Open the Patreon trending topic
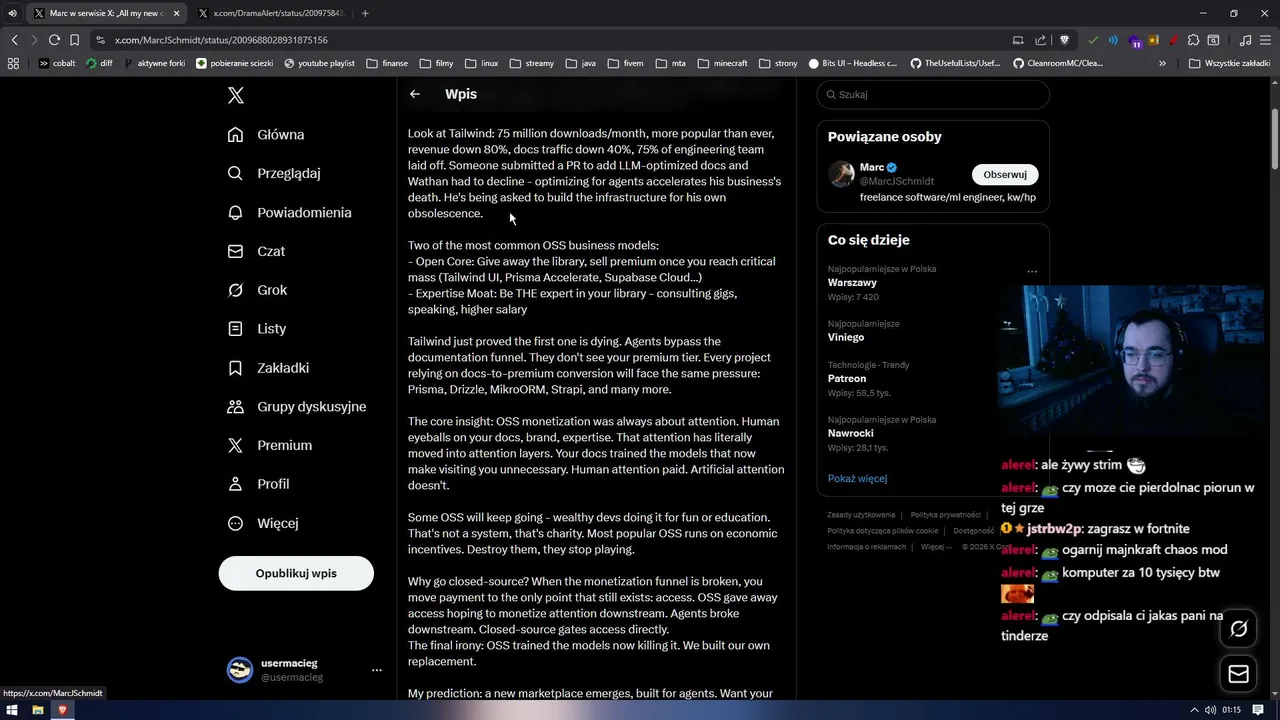Screen dimensions: 1280x720 (x=847, y=379)
